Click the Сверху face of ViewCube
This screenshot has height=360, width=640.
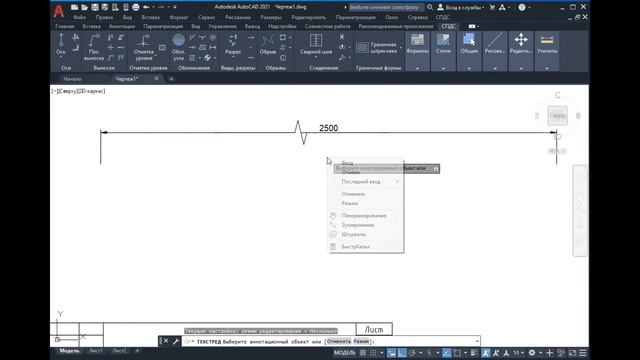[558, 116]
